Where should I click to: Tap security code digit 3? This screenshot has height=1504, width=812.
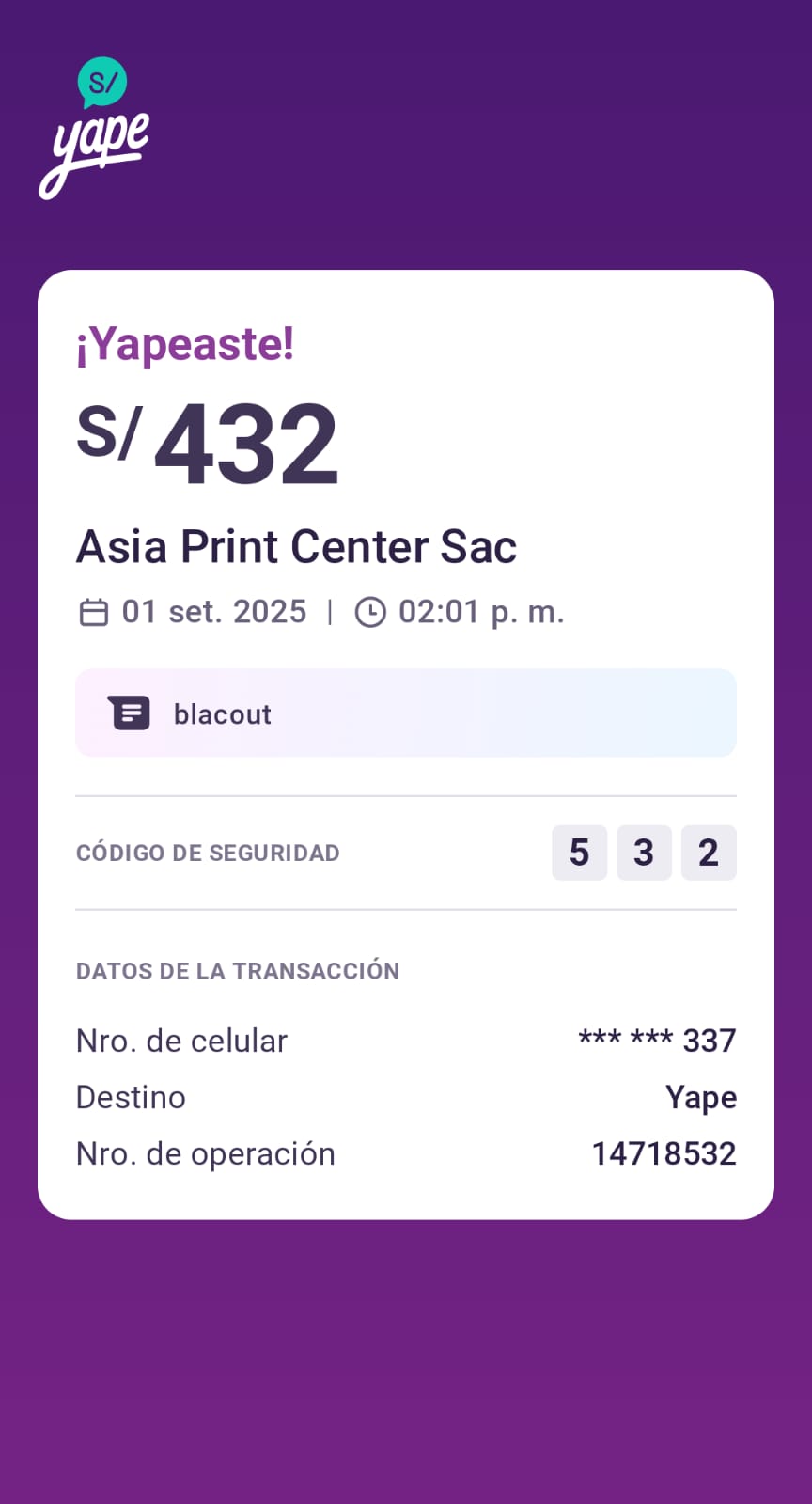click(x=644, y=853)
